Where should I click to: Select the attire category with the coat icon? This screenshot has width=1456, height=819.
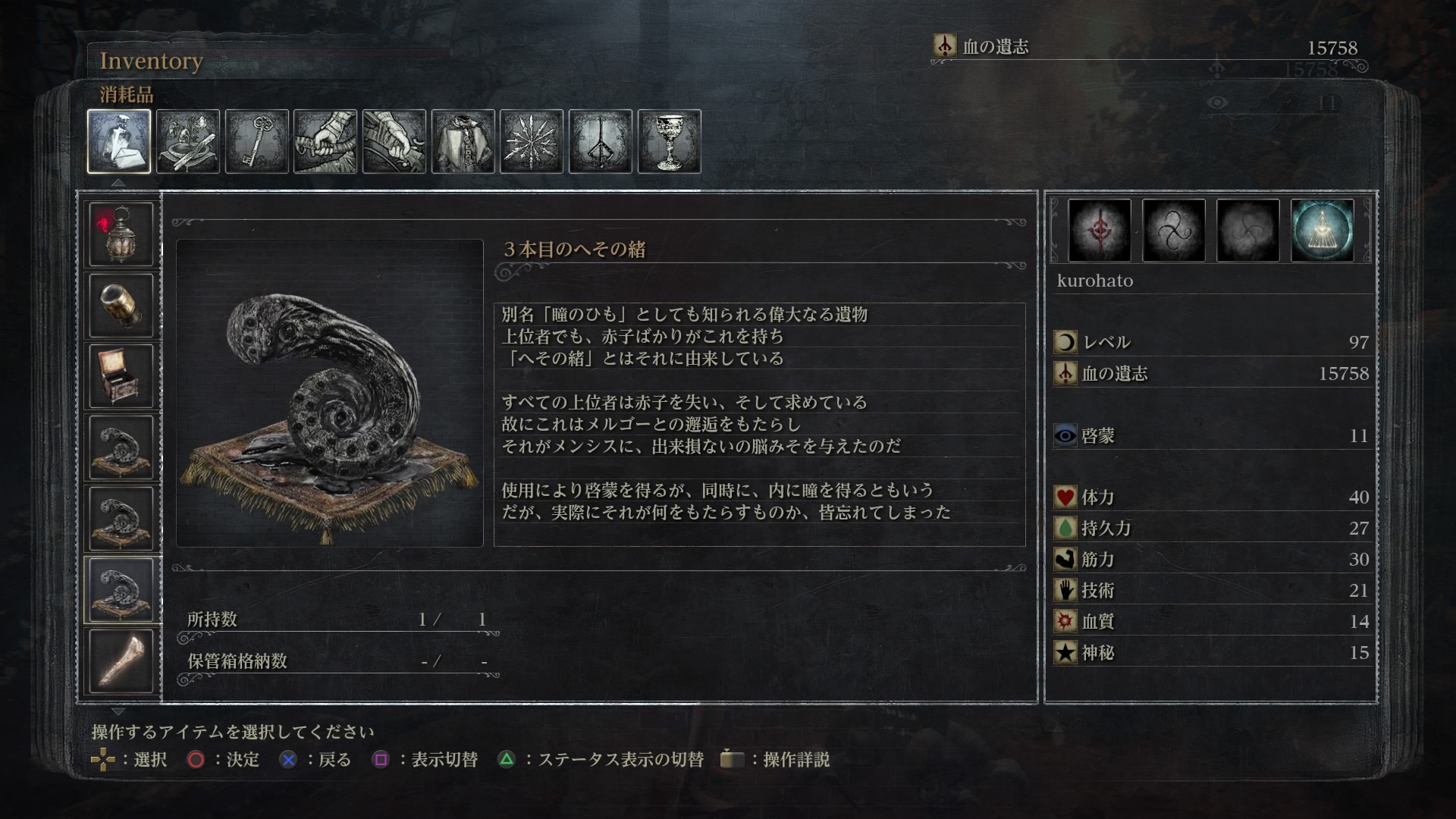463,141
